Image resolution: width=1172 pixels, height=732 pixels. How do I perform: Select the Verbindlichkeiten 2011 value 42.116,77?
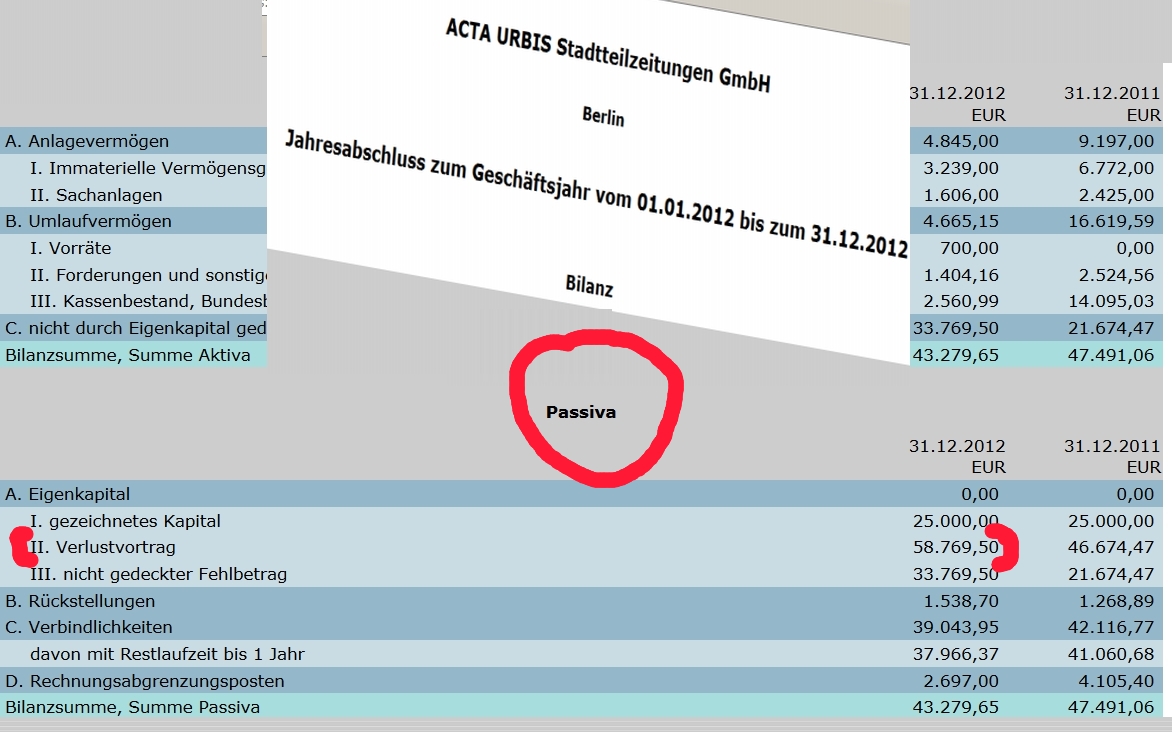[x=1109, y=627]
